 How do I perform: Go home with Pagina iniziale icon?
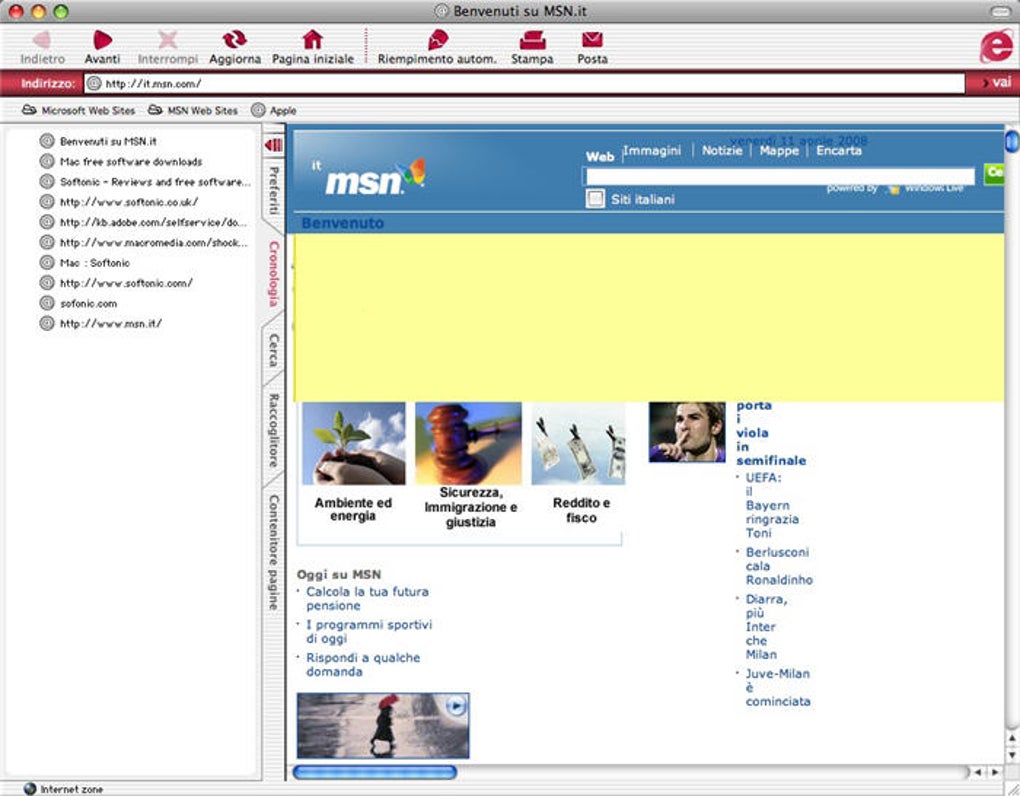[313, 40]
